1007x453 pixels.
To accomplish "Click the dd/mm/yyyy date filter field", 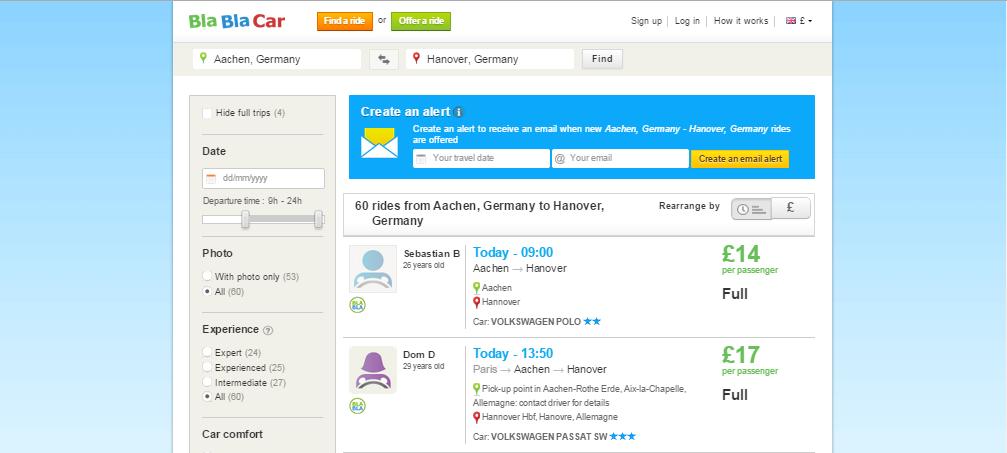I will [263, 179].
